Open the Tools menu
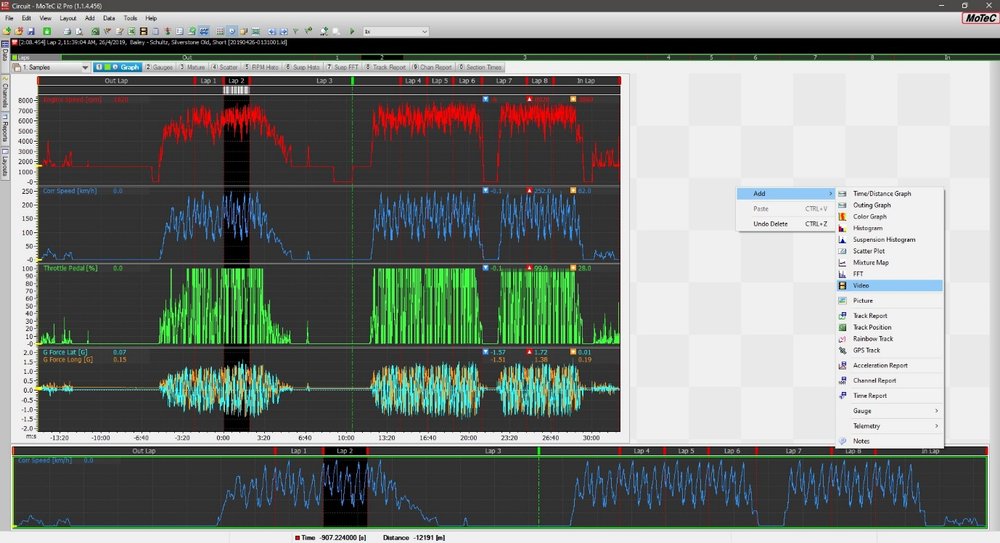1000x543 pixels. click(x=130, y=19)
